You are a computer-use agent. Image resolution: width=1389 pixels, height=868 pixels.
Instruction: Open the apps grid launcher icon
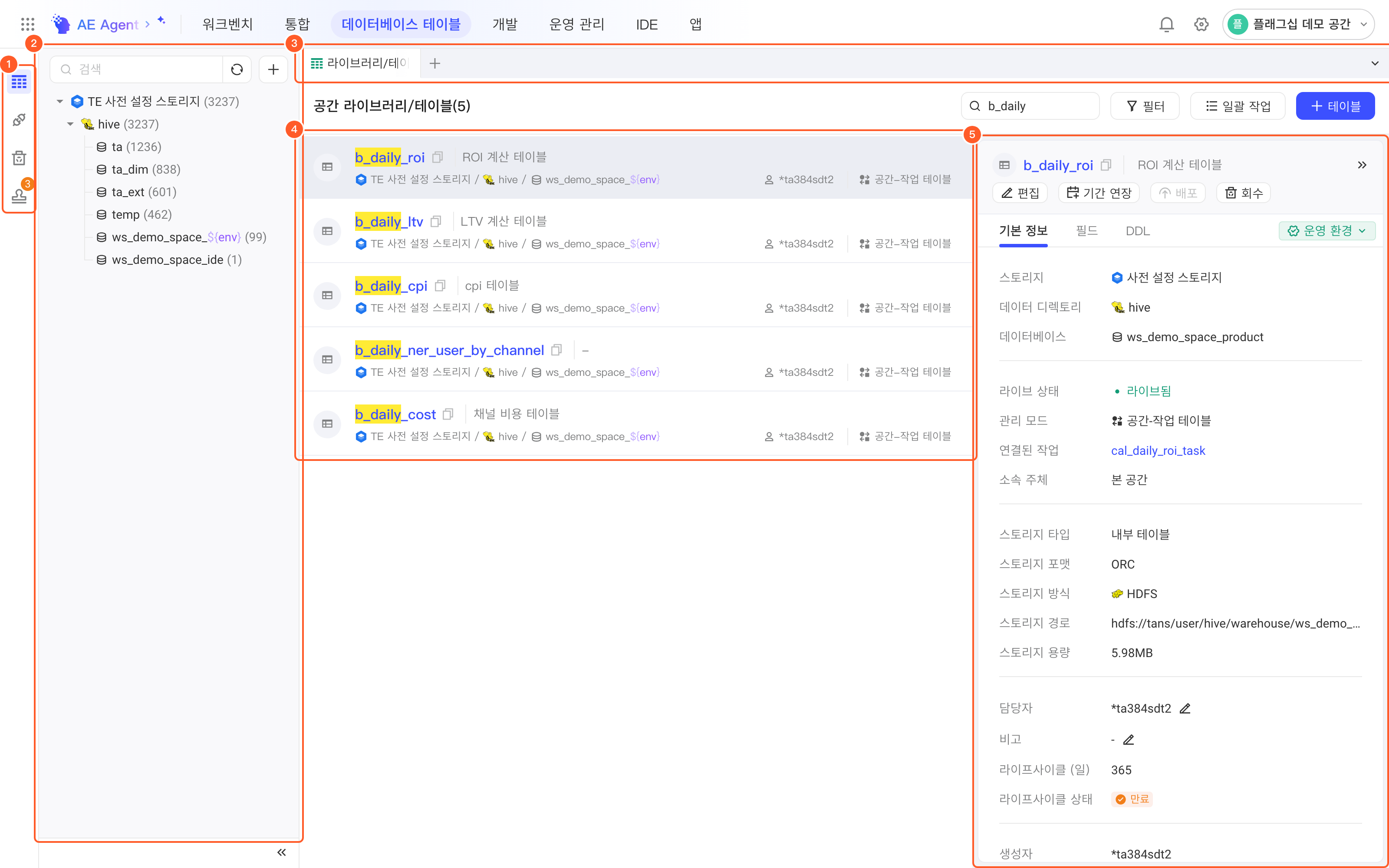tap(27, 24)
